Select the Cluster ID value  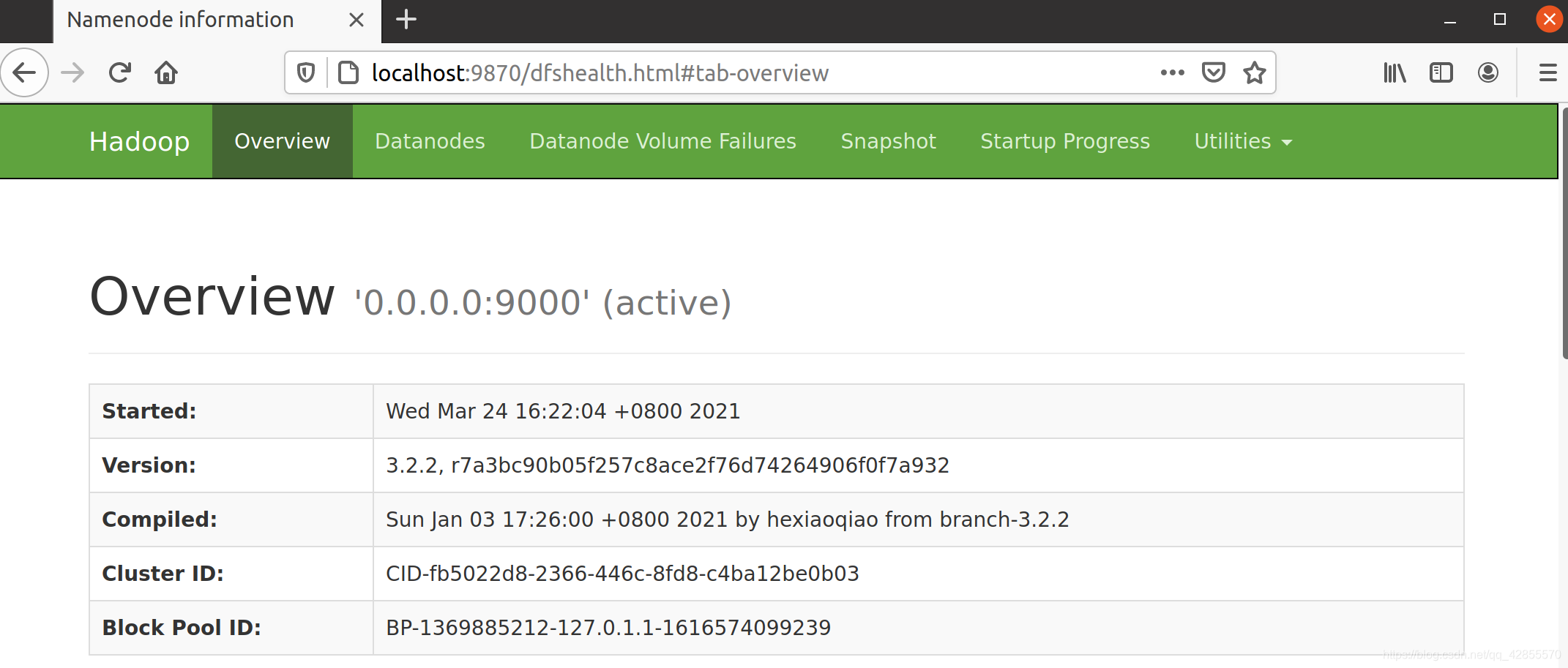click(x=622, y=574)
